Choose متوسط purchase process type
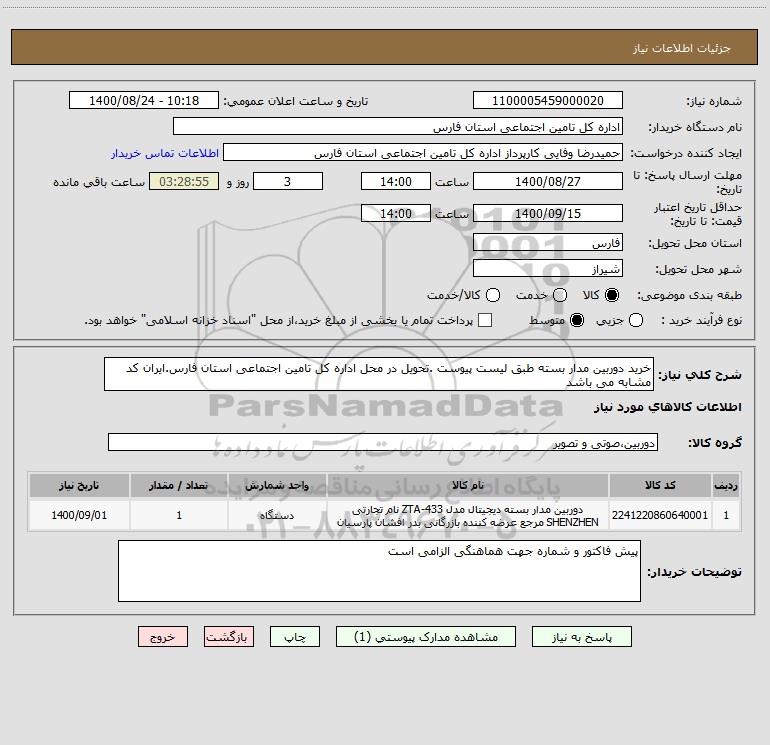 point(577,320)
